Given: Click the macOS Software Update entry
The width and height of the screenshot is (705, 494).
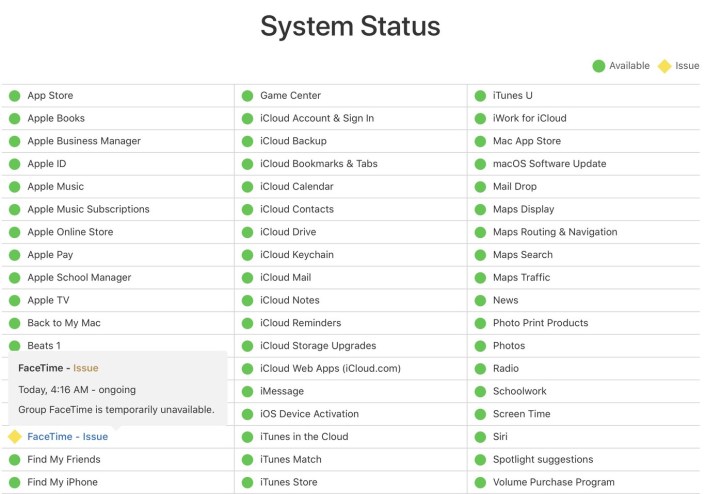Looking at the screenshot, I should pos(549,164).
